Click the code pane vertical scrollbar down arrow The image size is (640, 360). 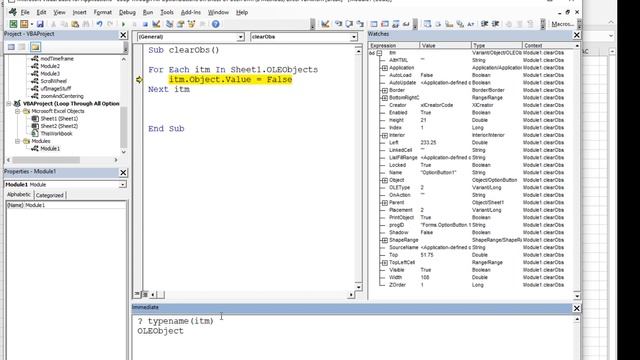pos(358,287)
